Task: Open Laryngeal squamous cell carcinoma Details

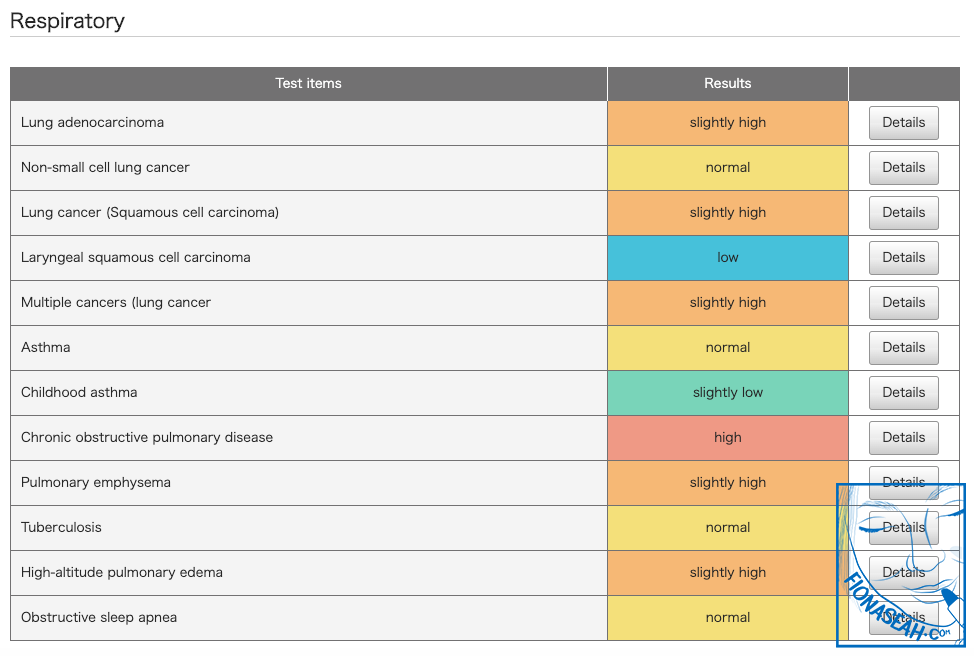Action: [x=903, y=258]
